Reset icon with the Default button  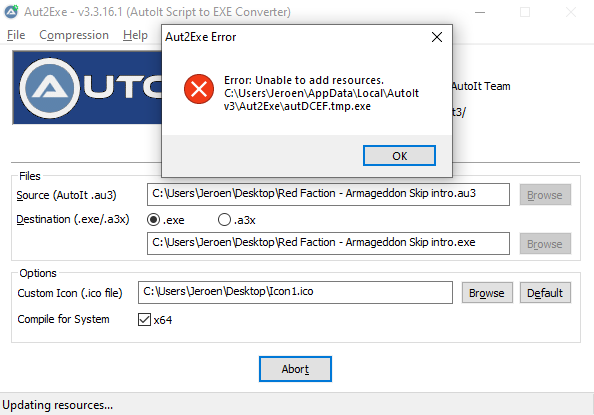[x=545, y=293]
